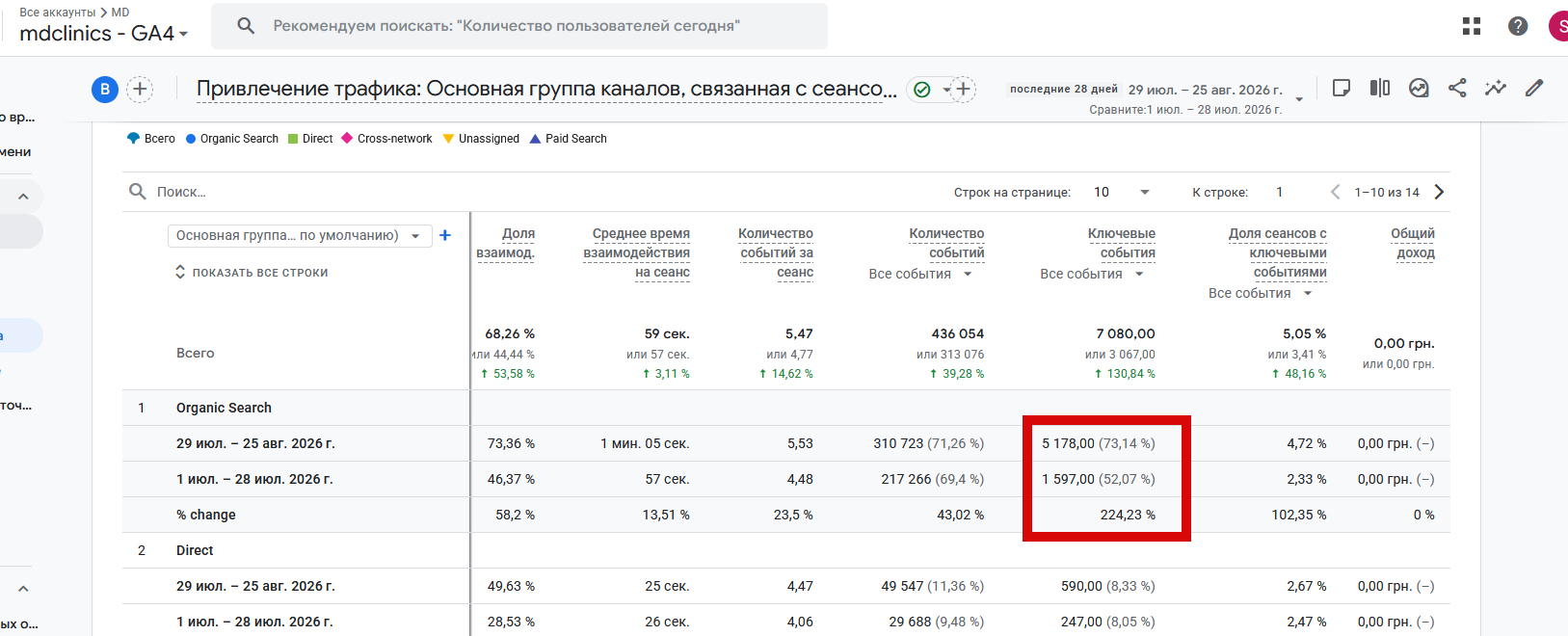The width and height of the screenshot is (1568, 636).
Task: Open the sparkline insights trend icon
Action: coord(1496,88)
